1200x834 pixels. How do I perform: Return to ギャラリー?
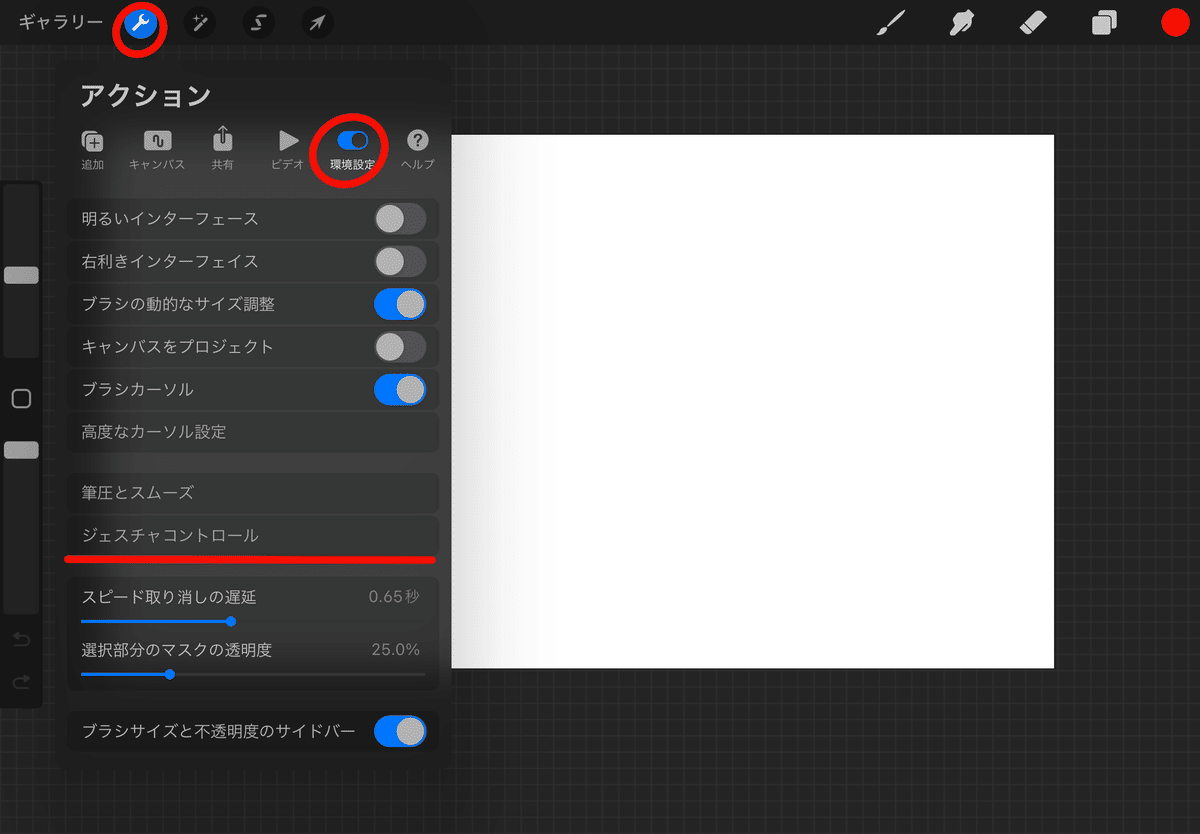(60, 22)
